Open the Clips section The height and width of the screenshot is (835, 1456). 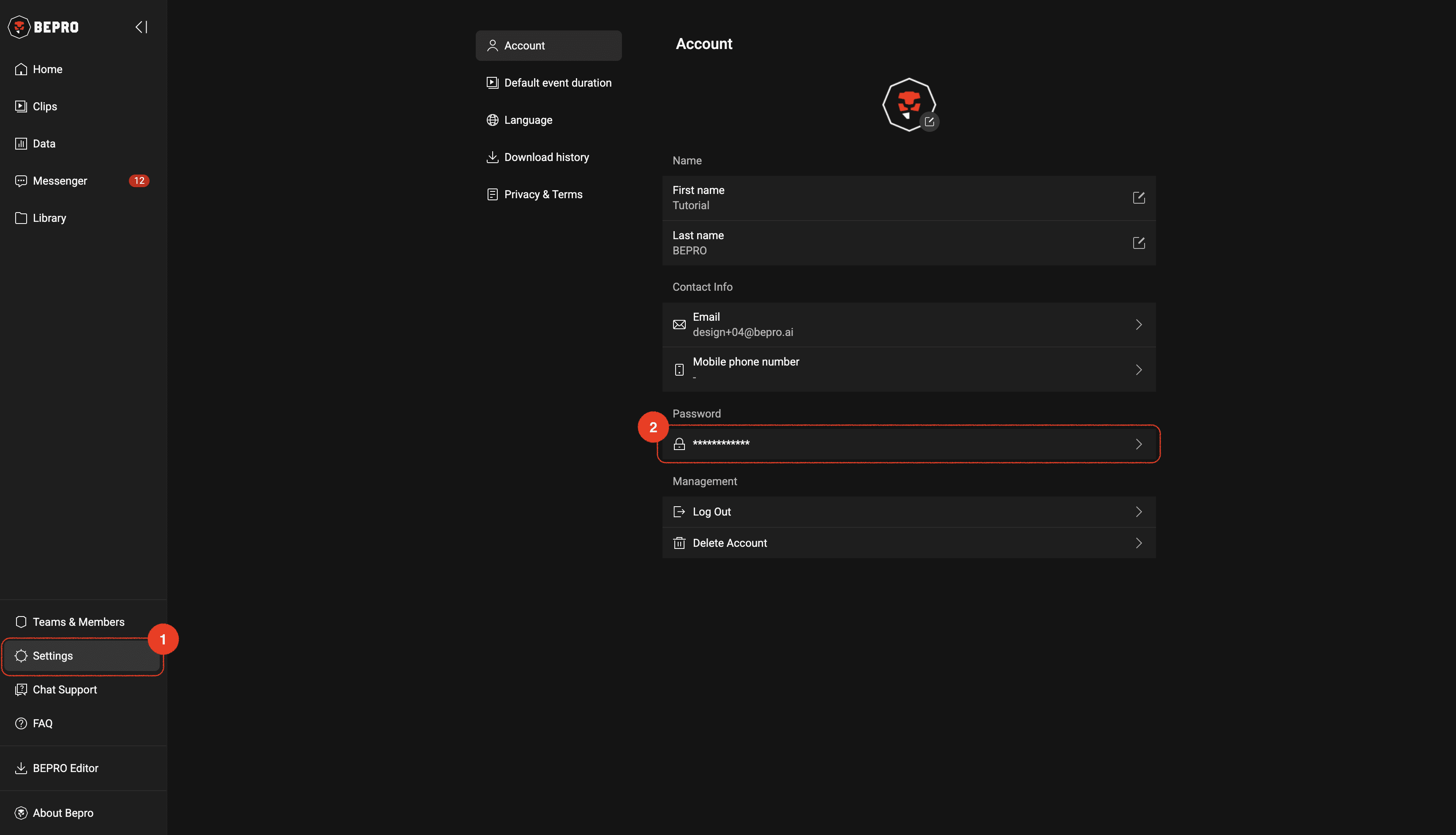(45, 106)
